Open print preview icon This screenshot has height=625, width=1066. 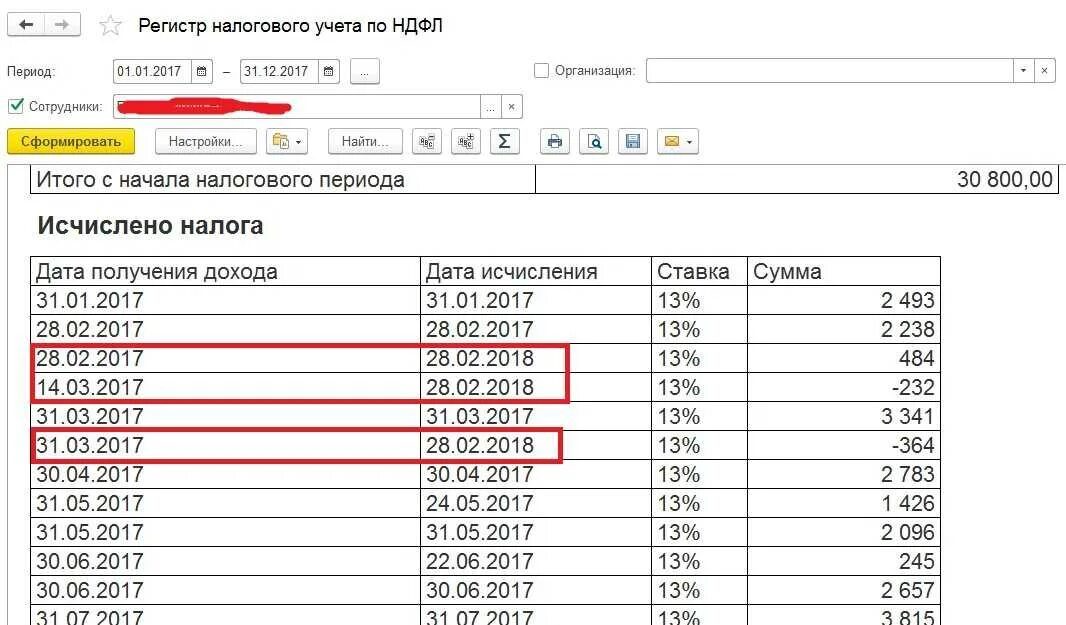coord(594,141)
